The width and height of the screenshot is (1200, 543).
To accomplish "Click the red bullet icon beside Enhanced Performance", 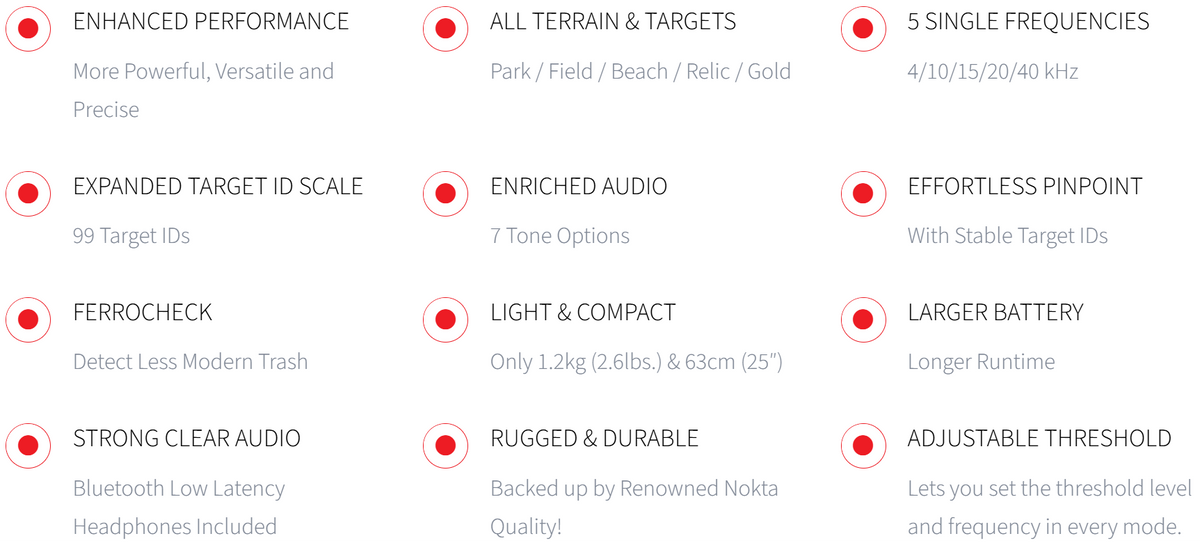I will 28,29.
